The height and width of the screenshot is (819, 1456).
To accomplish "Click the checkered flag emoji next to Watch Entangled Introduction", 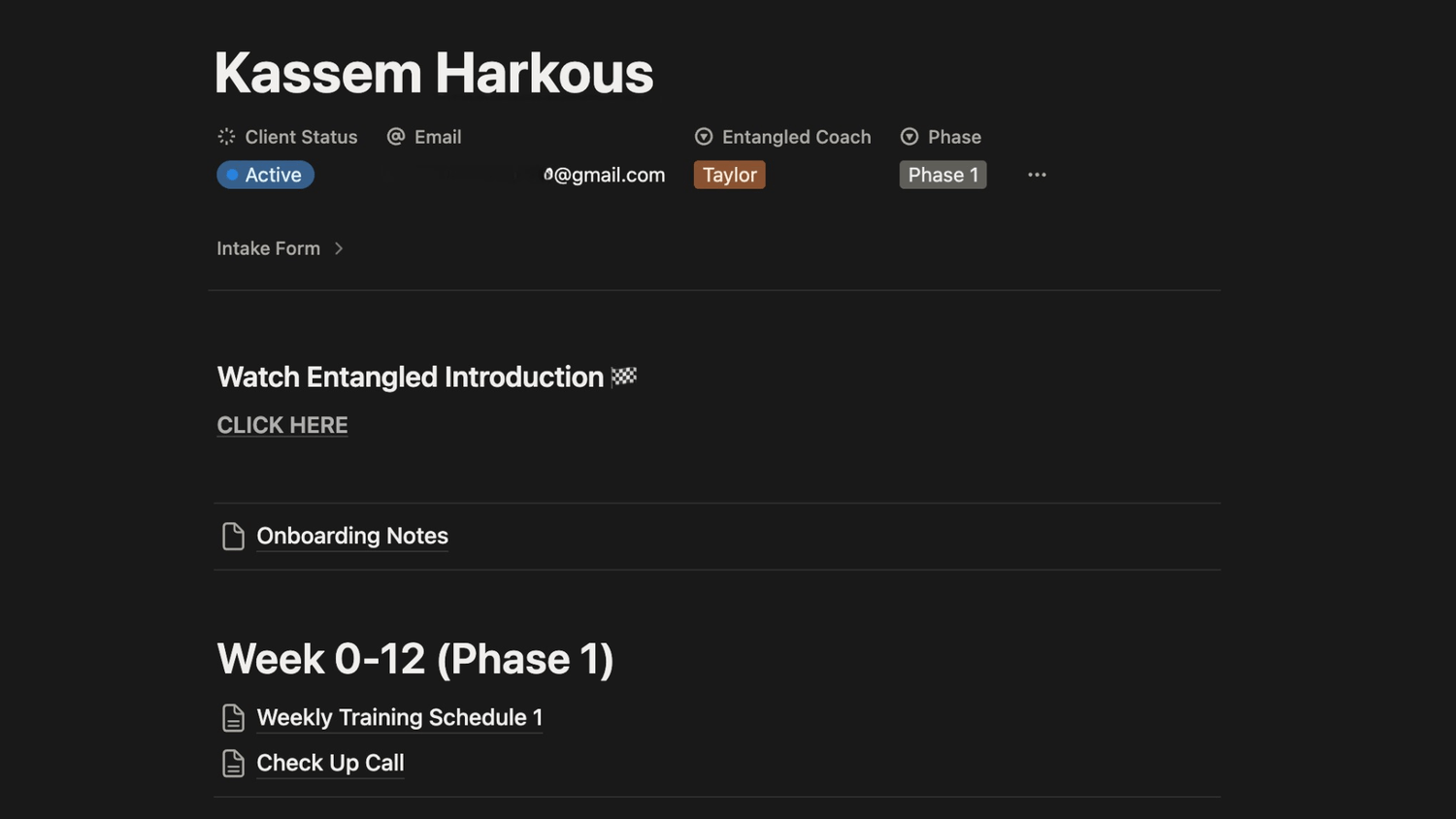I will click(626, 376).
